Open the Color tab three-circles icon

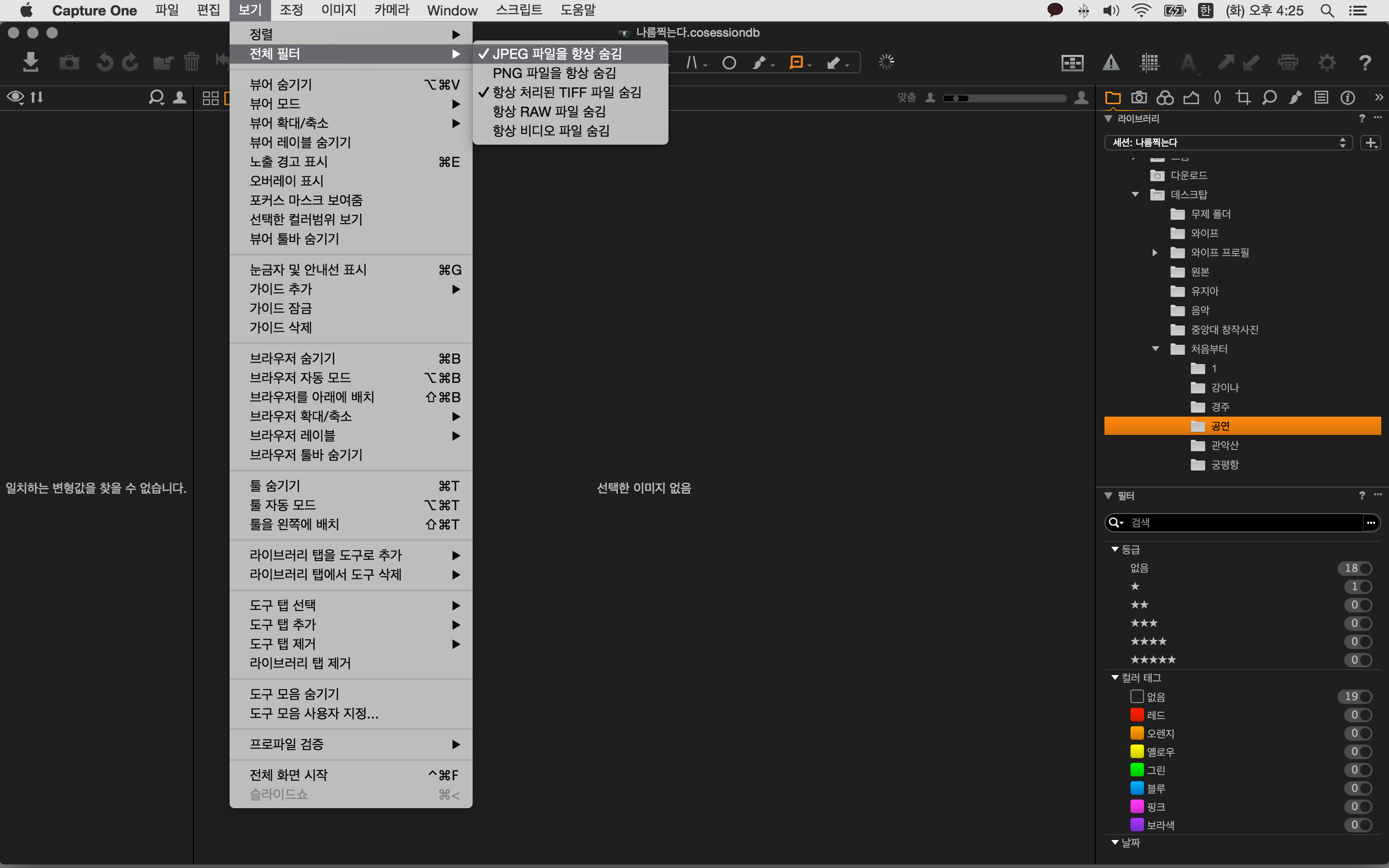click(x=1165, y=97)
